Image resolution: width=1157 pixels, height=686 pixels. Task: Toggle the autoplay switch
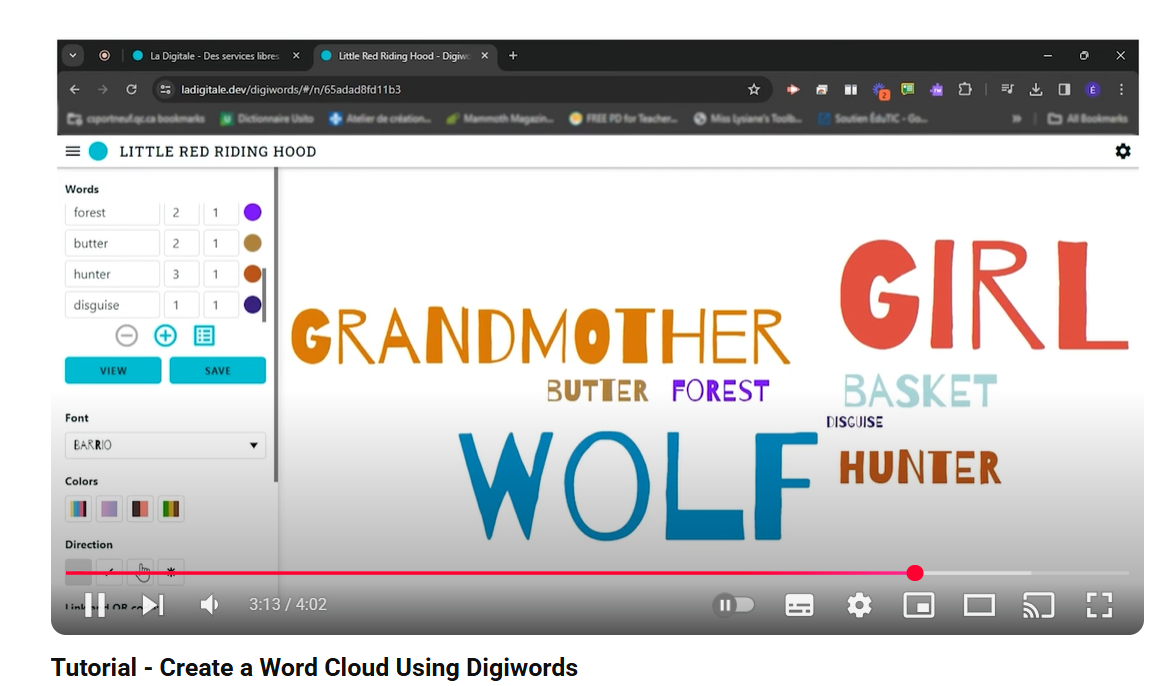(735, 605)
